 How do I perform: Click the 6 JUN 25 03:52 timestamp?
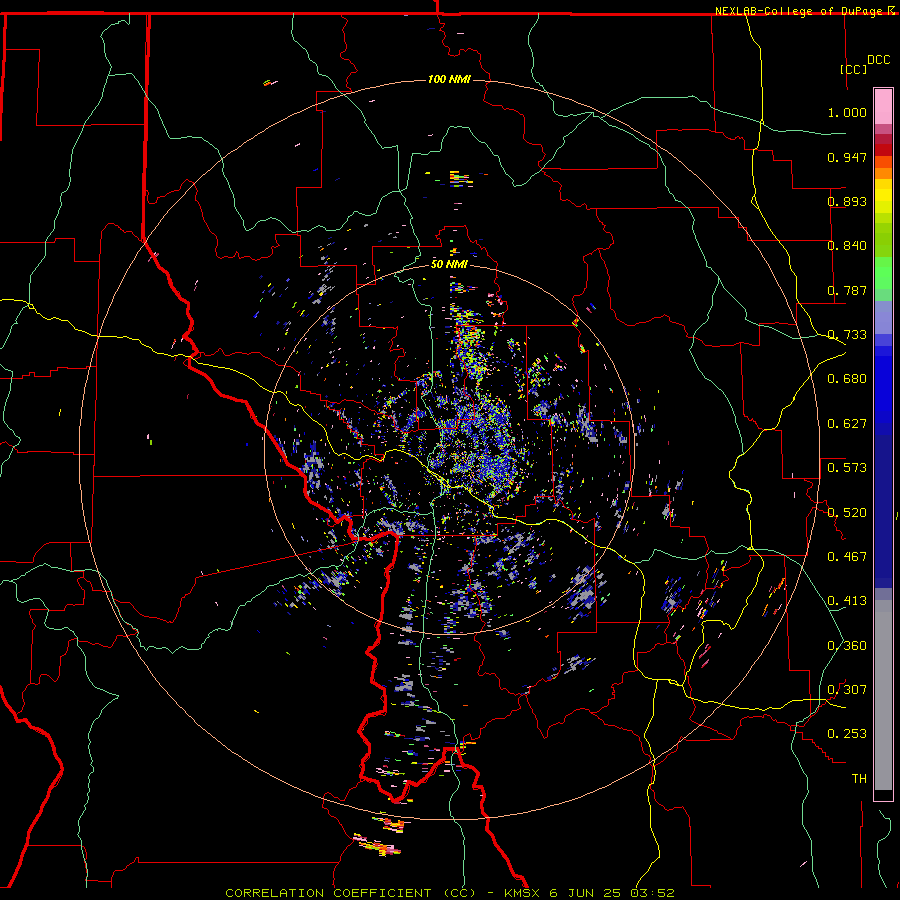tap(611, 893)
